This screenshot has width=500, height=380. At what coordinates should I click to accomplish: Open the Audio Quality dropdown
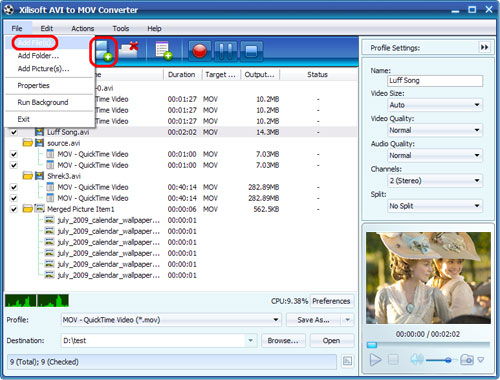(x=435, y=155)
